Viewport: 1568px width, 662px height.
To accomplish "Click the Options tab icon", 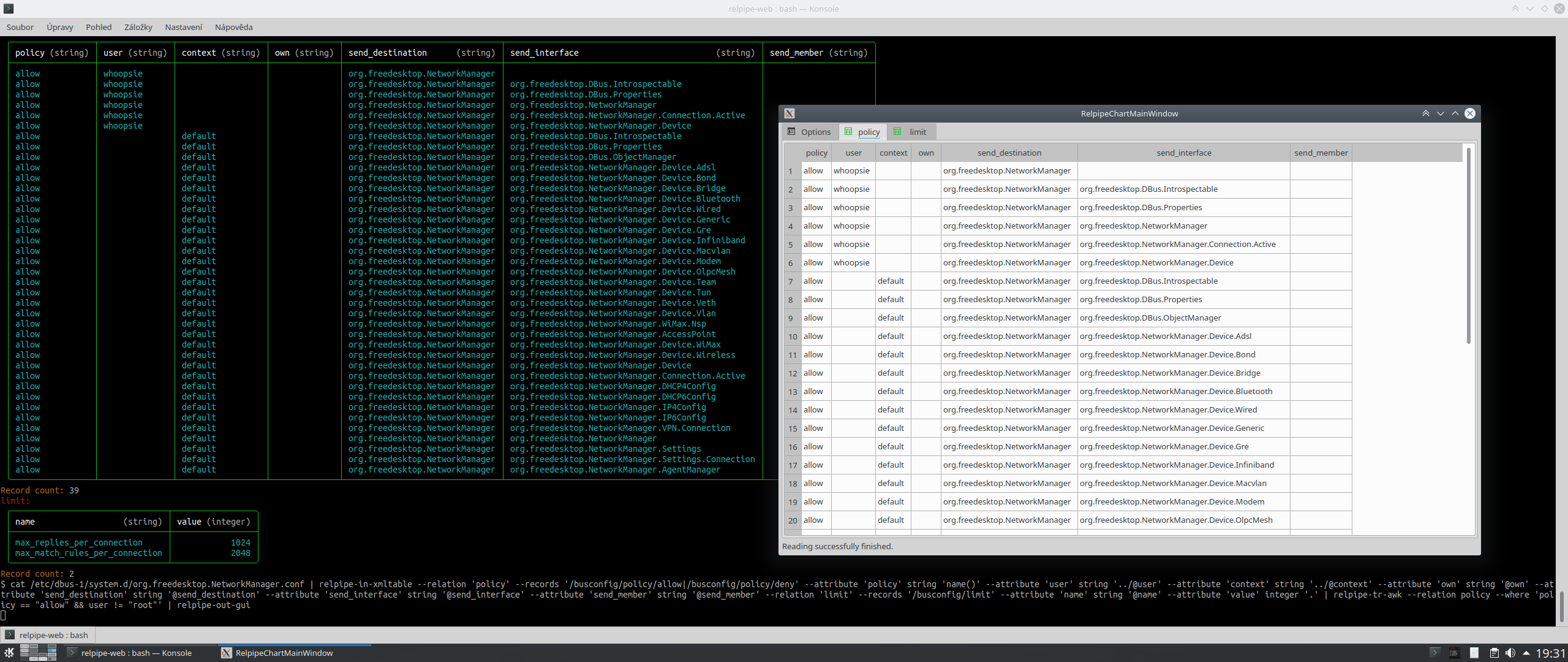I will pos(791,132).
